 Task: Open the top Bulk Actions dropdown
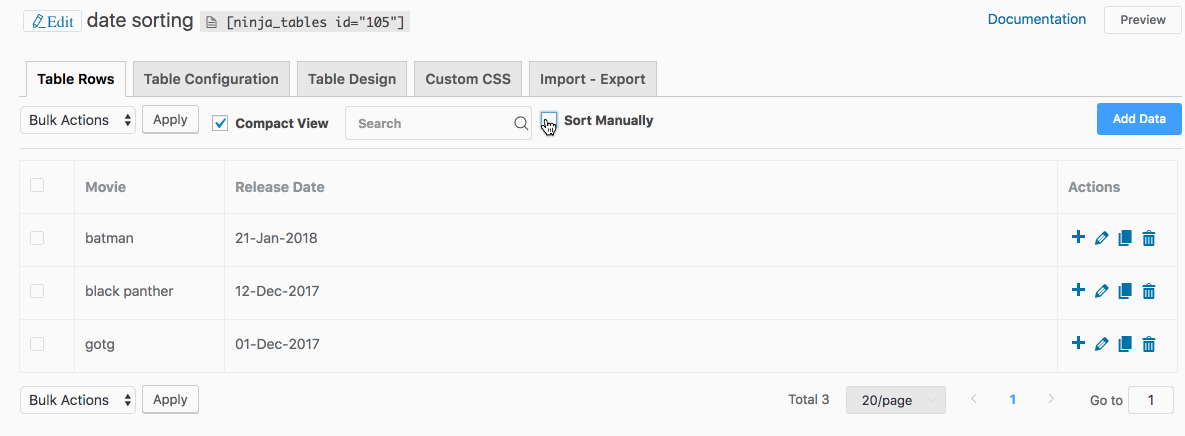click(78, 120)
